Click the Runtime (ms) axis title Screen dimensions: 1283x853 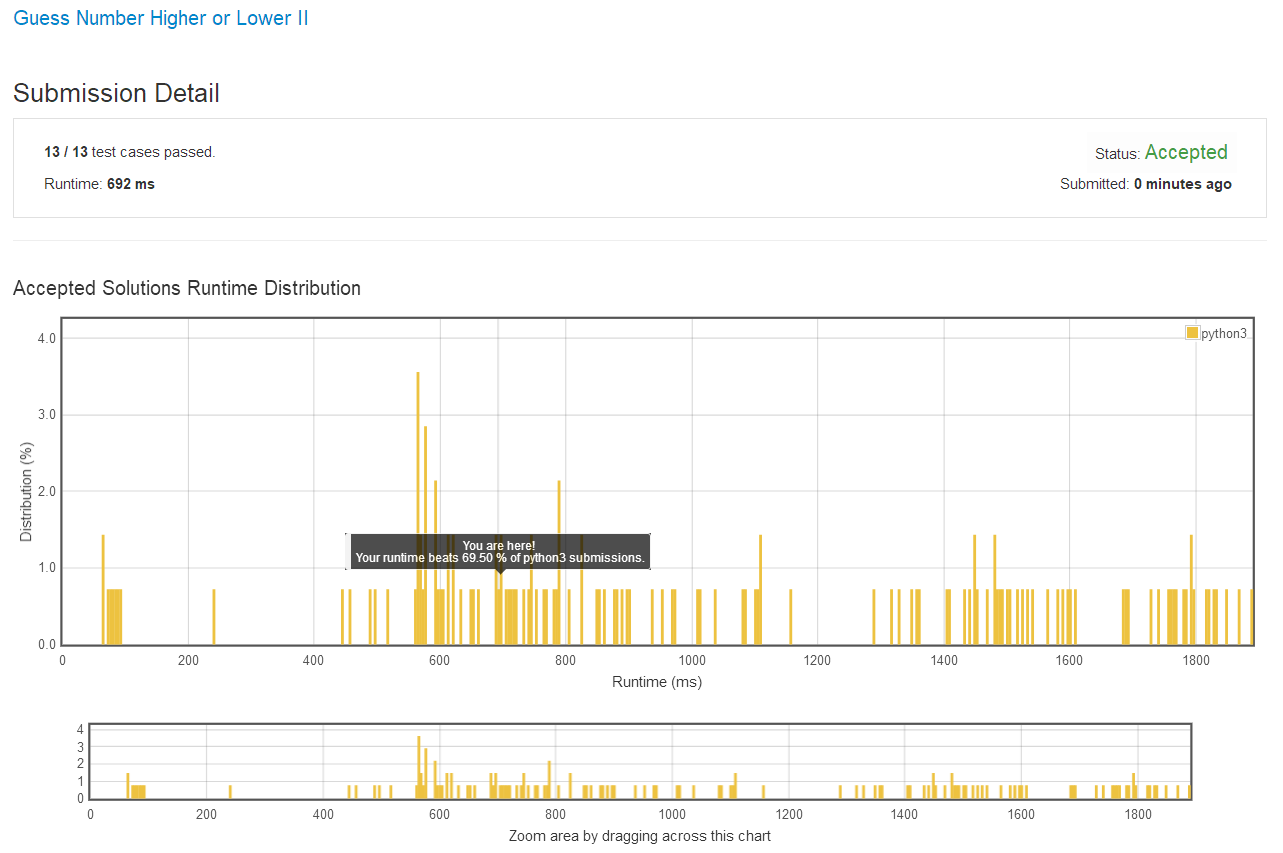point(656,682)
